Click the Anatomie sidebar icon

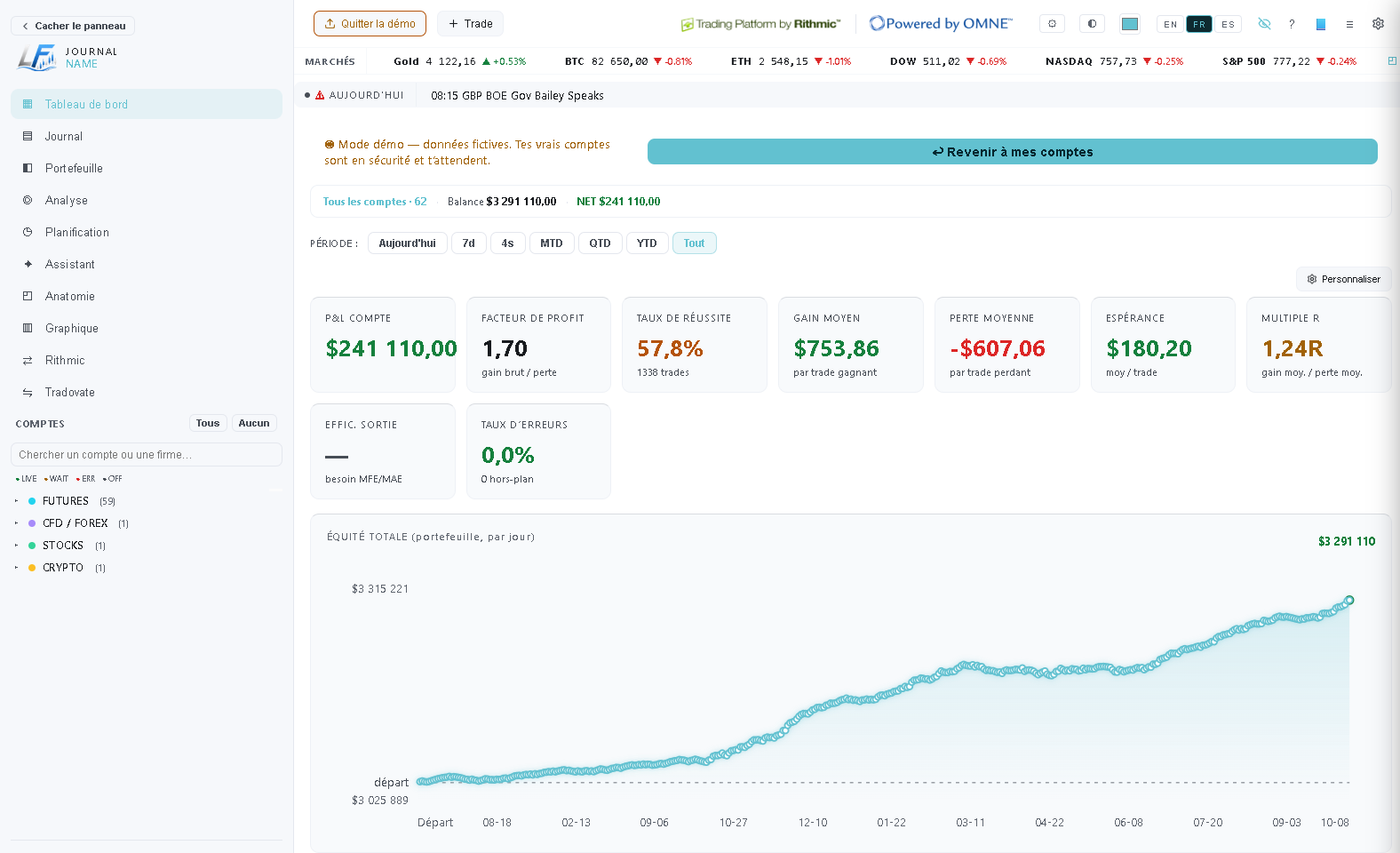tap(28, 296)
